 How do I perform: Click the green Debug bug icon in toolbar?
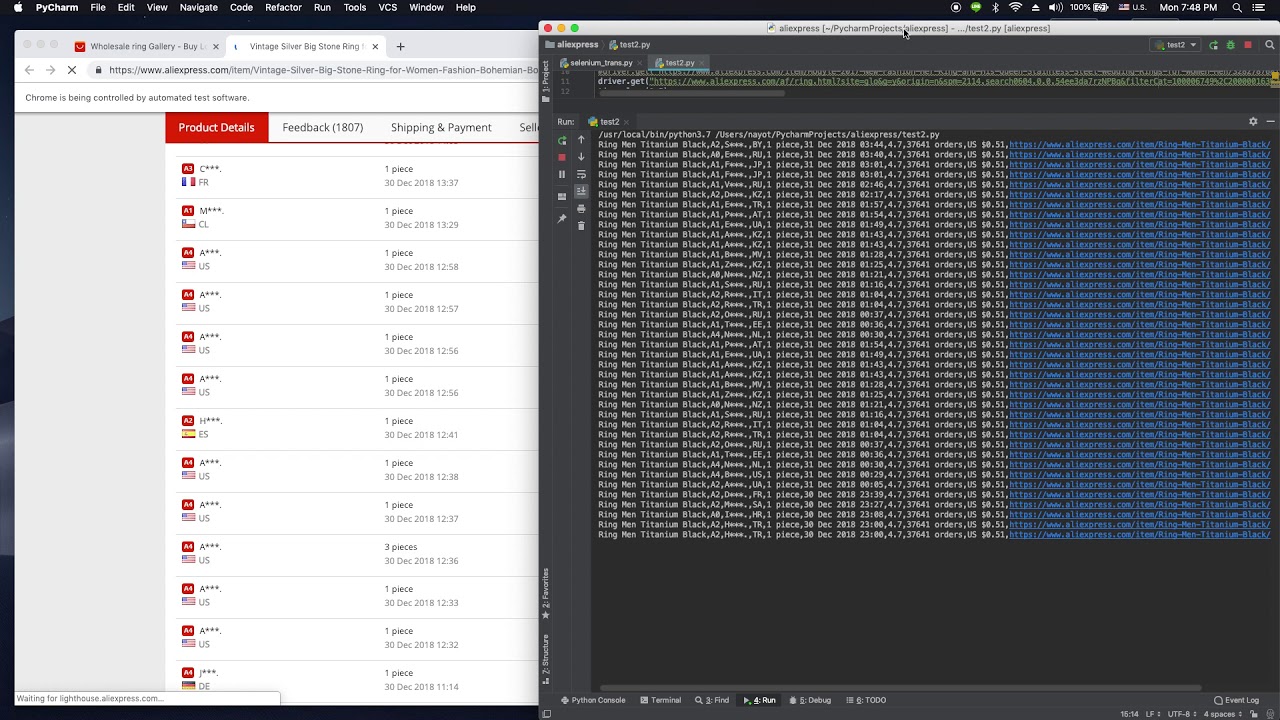click(1230, 45)
